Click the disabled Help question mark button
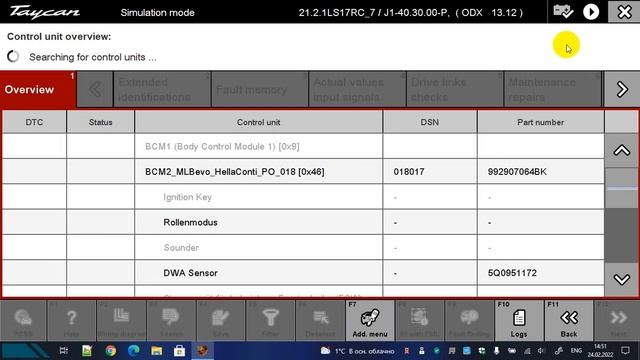This screenshot has width=640, height=360. [71, 320]
